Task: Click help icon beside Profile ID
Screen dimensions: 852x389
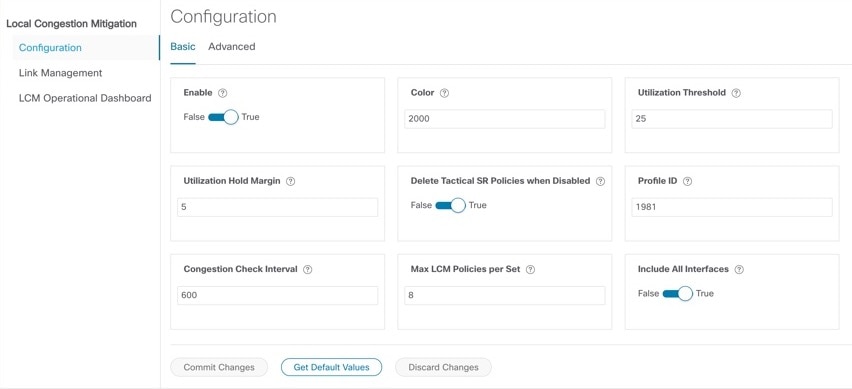Action: [x=687, y=181]
